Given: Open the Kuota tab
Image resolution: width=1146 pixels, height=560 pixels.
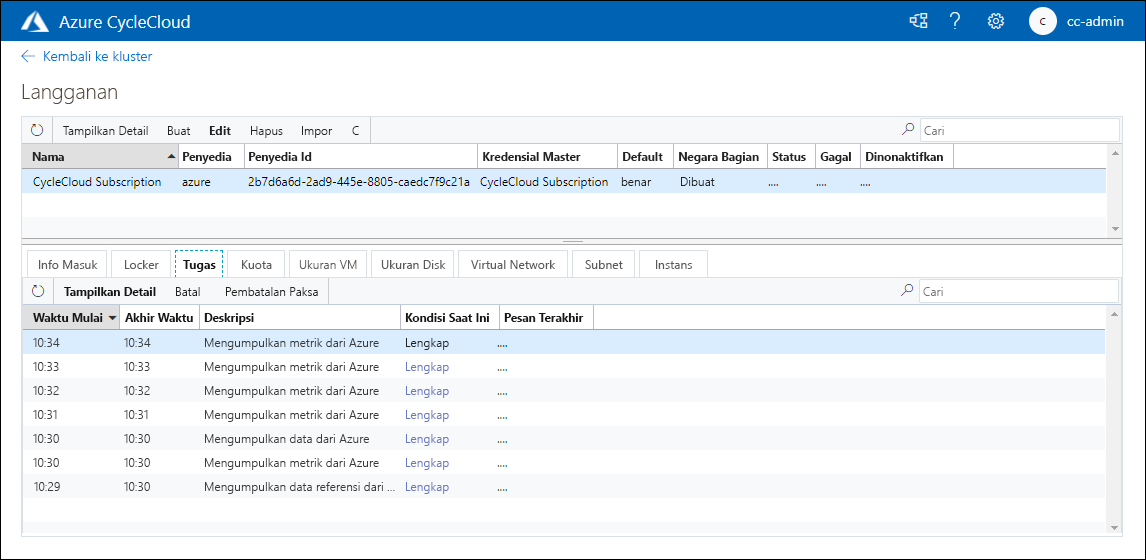Looking at the screenshot, I should (256, 265).
